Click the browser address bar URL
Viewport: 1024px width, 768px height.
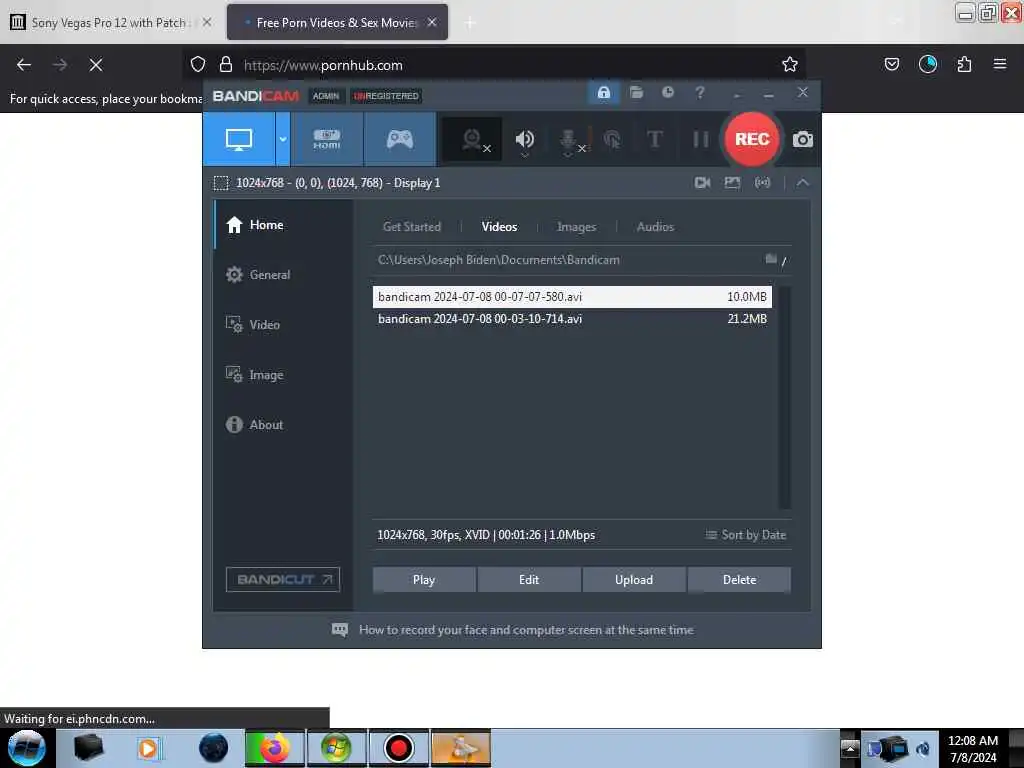[x=323, y=65]
